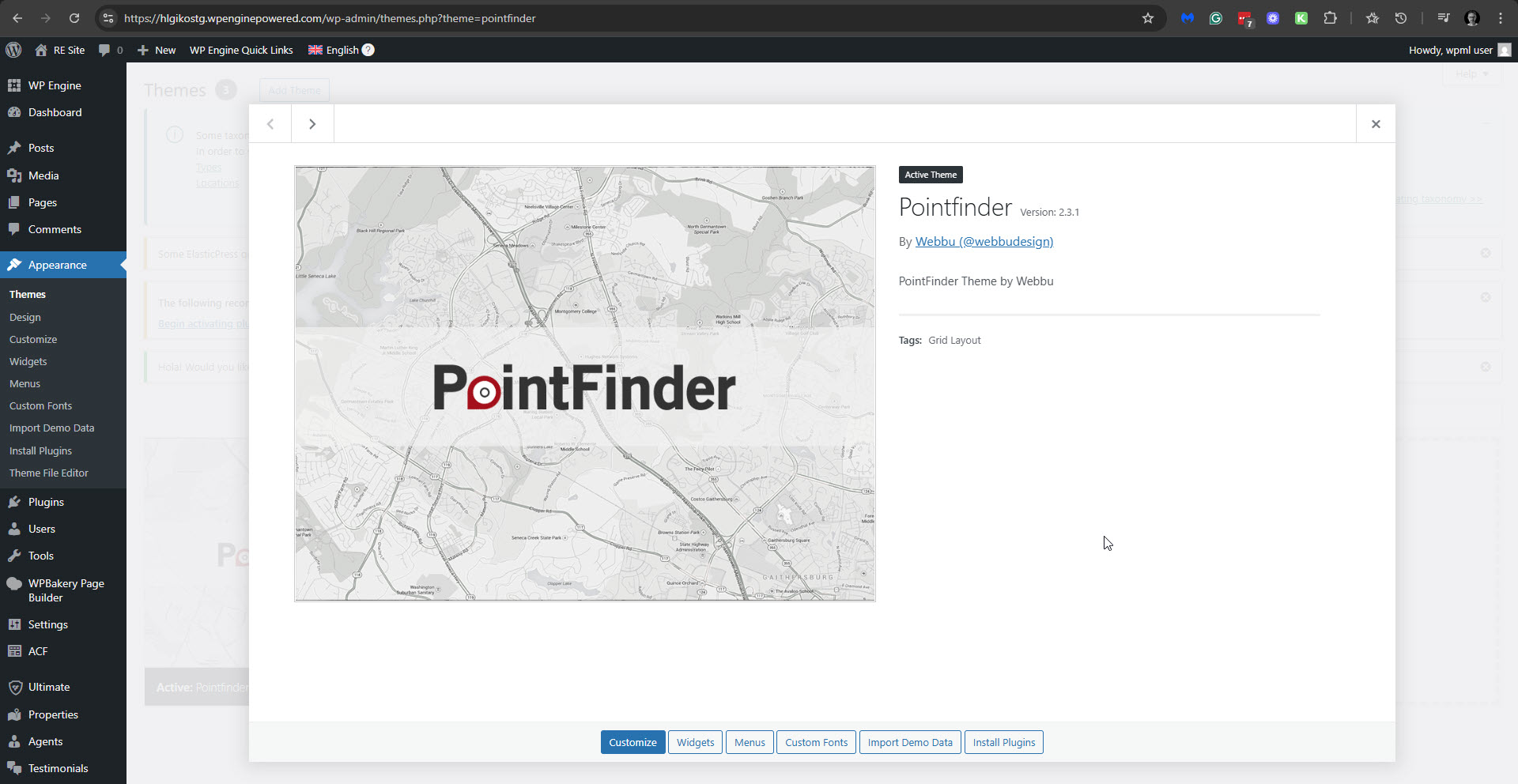Open Customize in Appearance submenu
Image resolution: width=1518 pixels, height=784 pixels.
coord(33,339)
